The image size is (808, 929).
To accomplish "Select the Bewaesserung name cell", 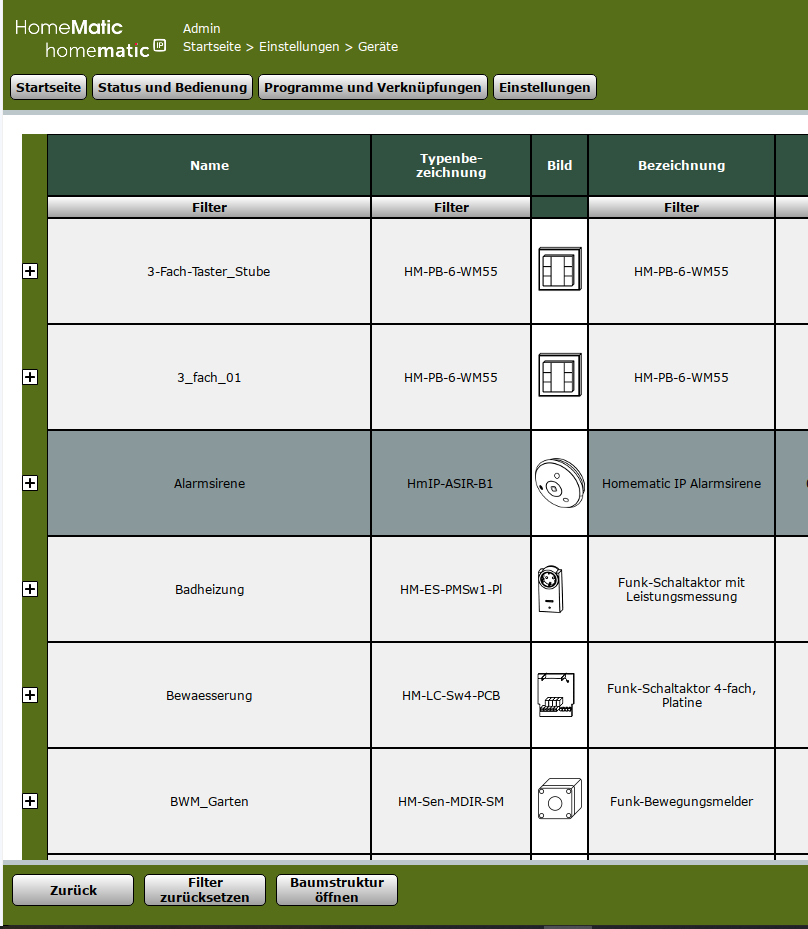I will [209, 696].
